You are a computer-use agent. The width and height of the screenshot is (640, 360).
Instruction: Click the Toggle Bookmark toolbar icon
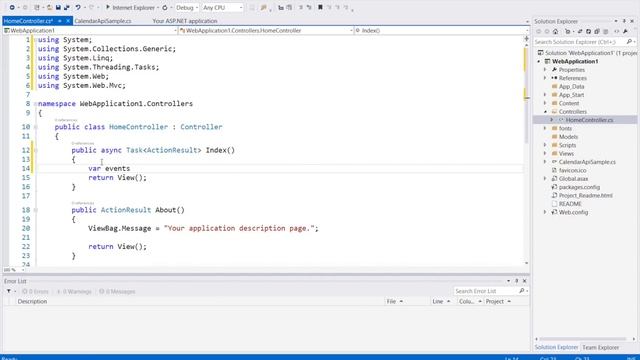(320, 7)
